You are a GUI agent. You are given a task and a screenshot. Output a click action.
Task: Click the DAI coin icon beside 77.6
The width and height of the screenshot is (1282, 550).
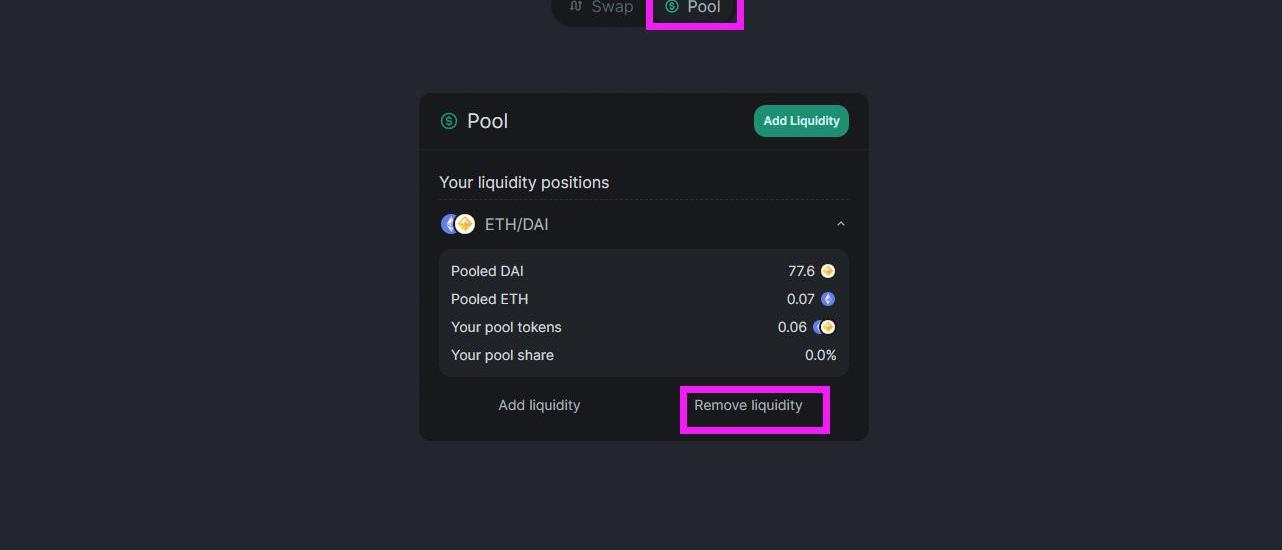pos(828,271)
